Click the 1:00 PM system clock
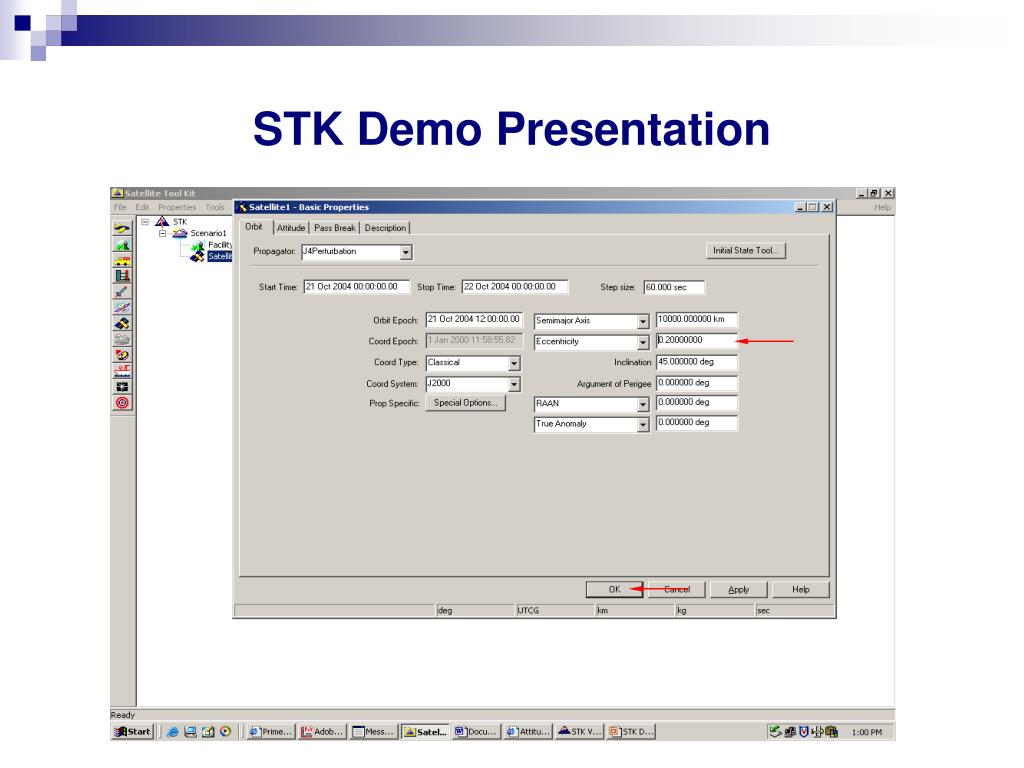The image size is (1024, 768). [867, 733]
